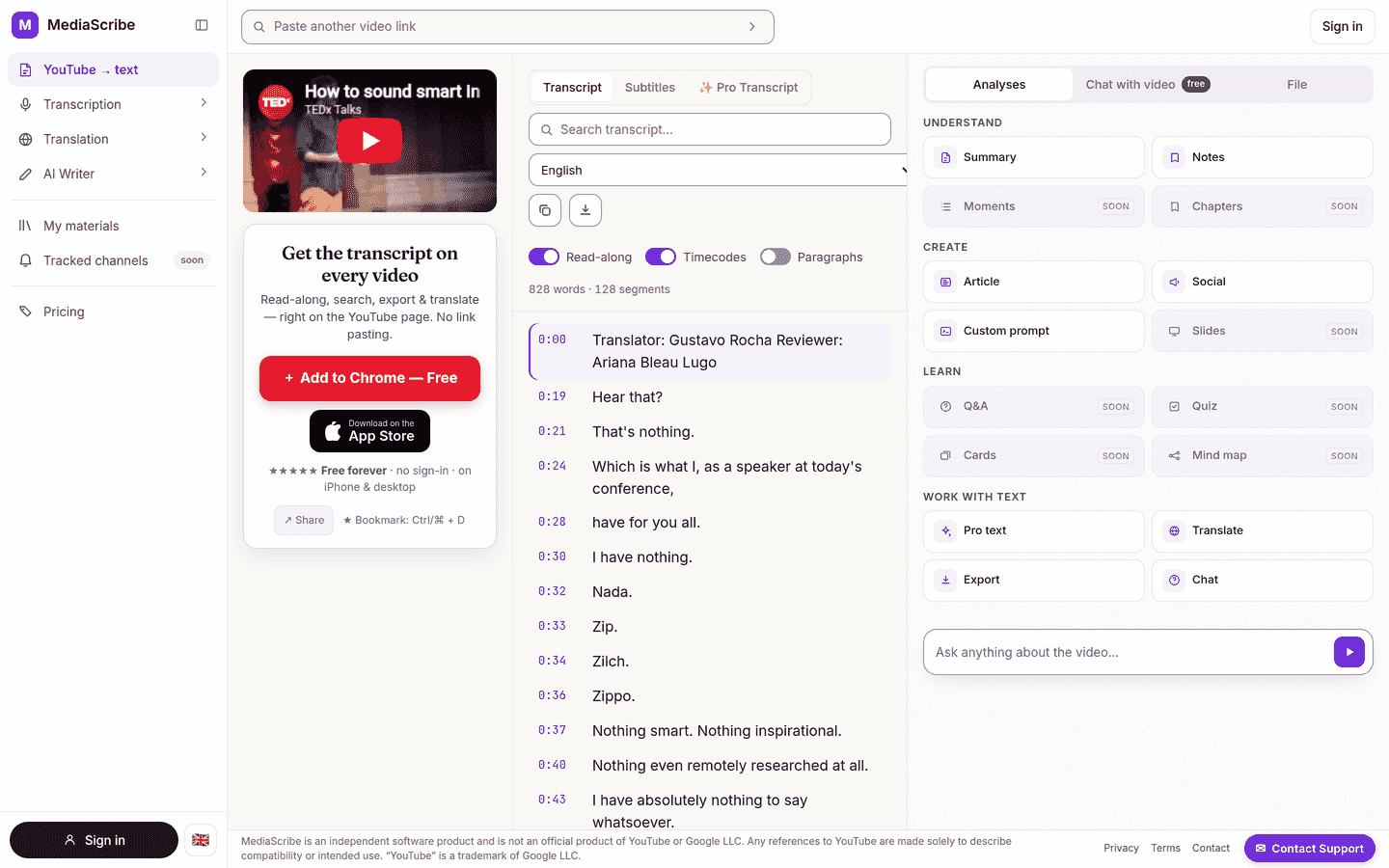Play the TEDx Talks video

pos(369,141)
